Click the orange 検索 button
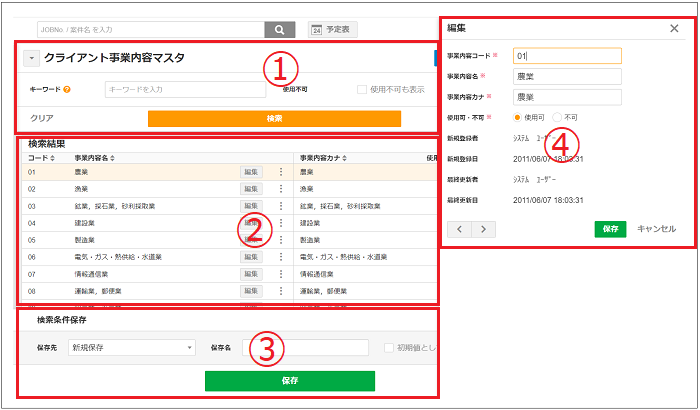This screenshot has height=410, width=700. 274,118
